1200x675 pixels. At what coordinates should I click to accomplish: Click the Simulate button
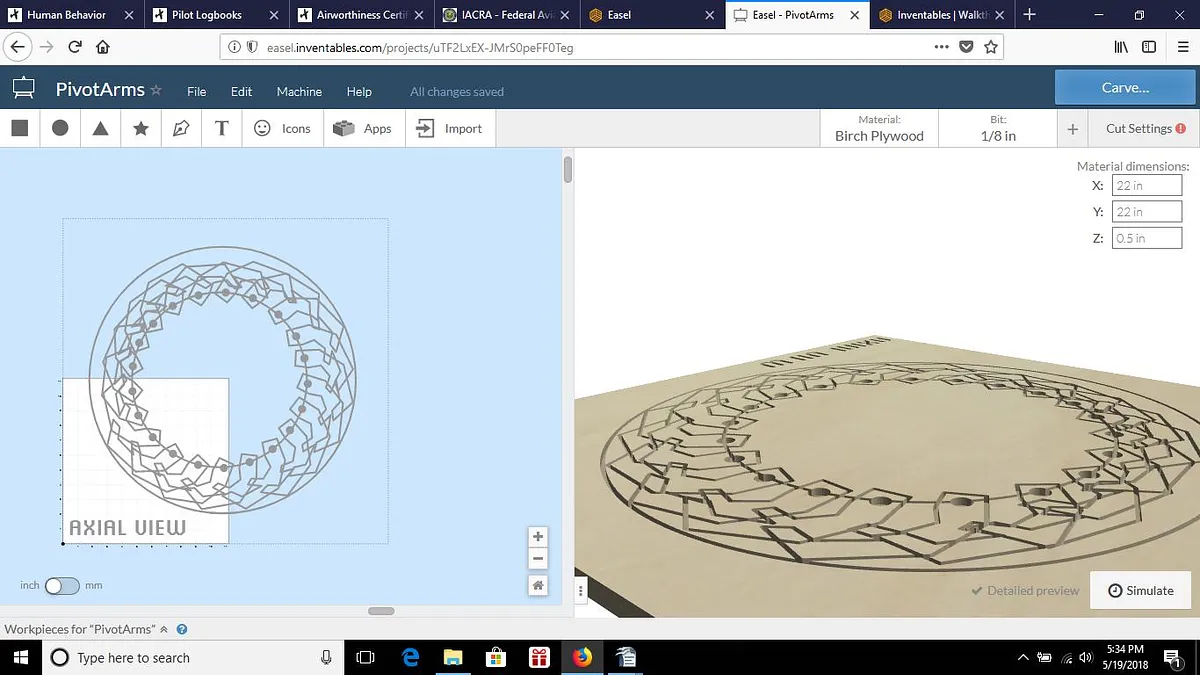coord(1140,591)
